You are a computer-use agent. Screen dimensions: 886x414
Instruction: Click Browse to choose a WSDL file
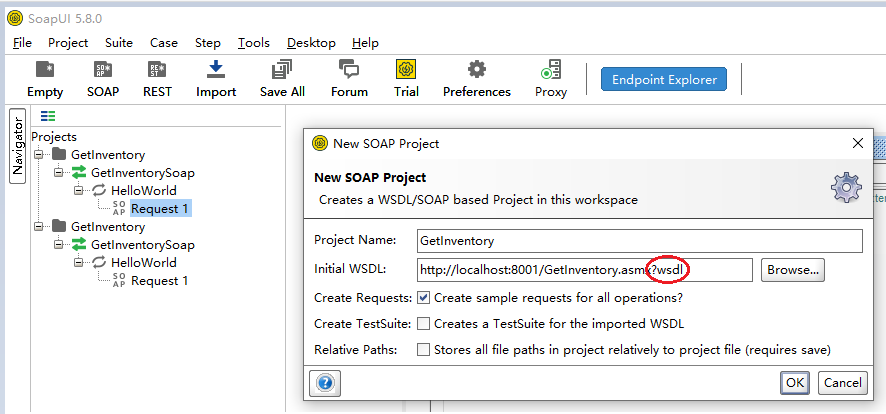[x=793, y=270]
